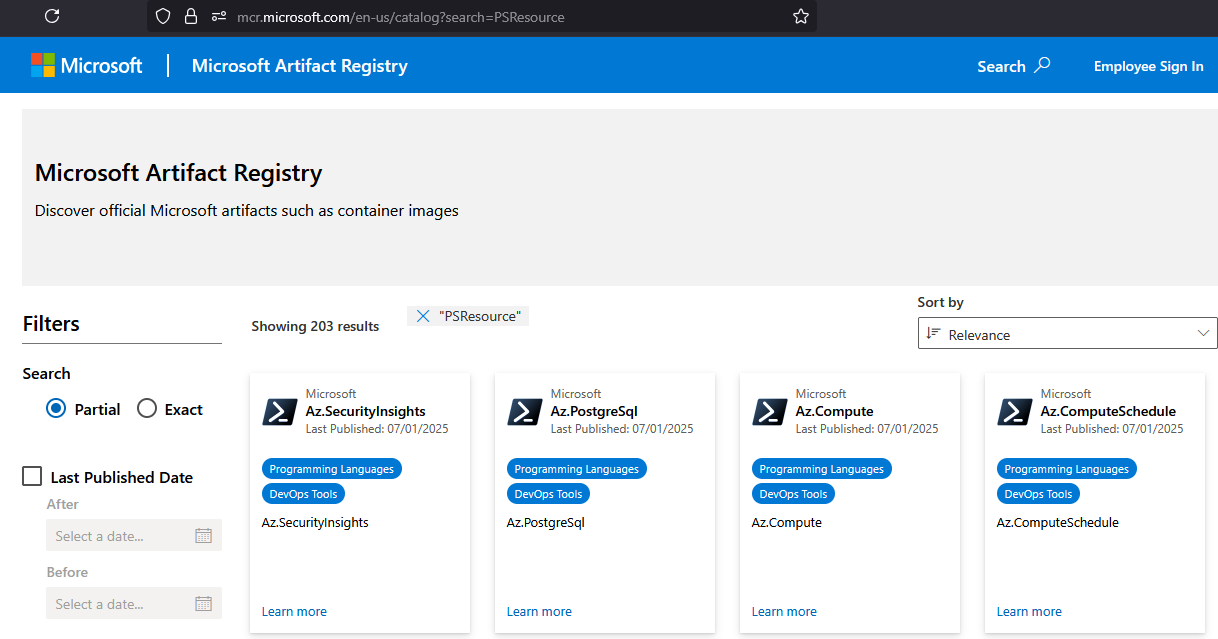1218x639 pixels.
Task: Open calendar picker for Before date
Action: tap(203, 604)
